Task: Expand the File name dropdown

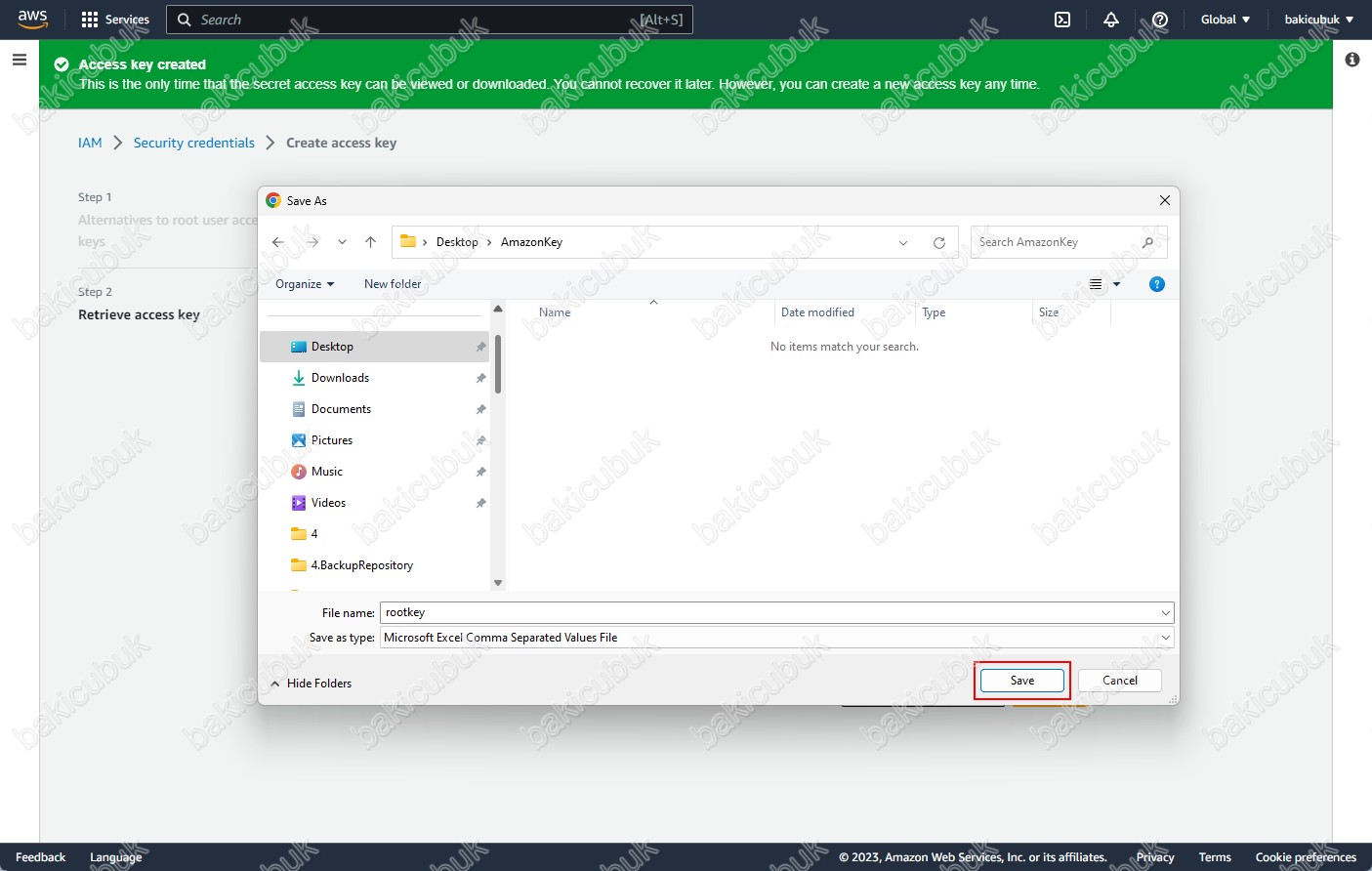Action: [x=1166, y=613]
